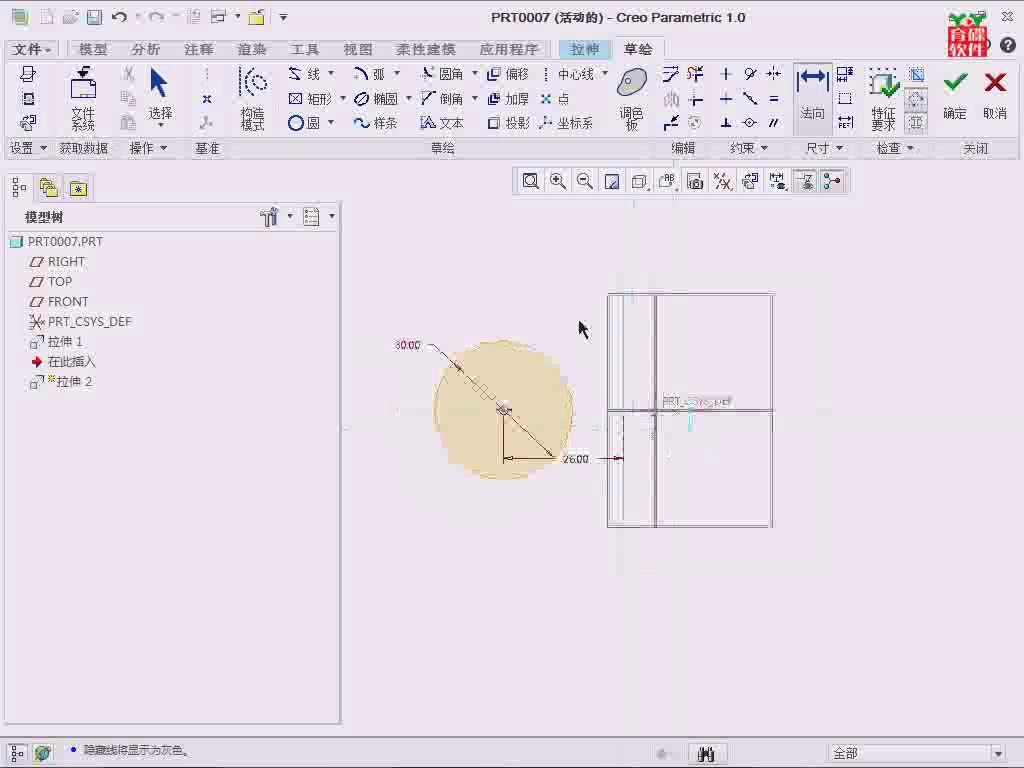Switch to the Analysis (分析) tab
This screenshot has width=1024, height=768.
(x=145, y=49)
